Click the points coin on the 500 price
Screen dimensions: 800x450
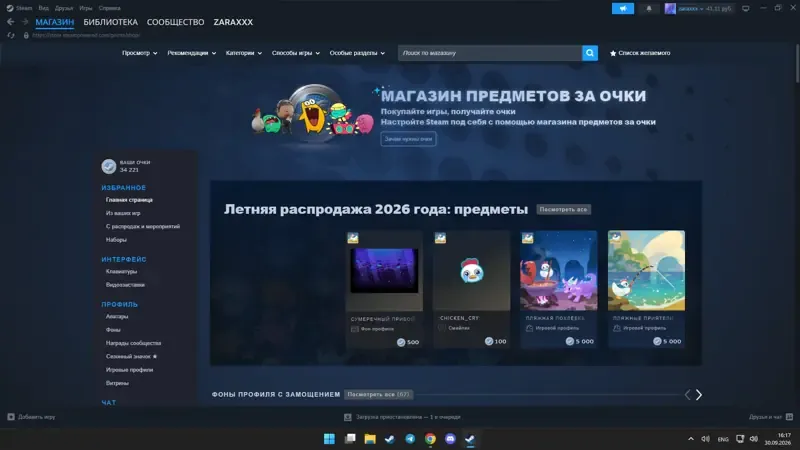click(x=401, y=342)
